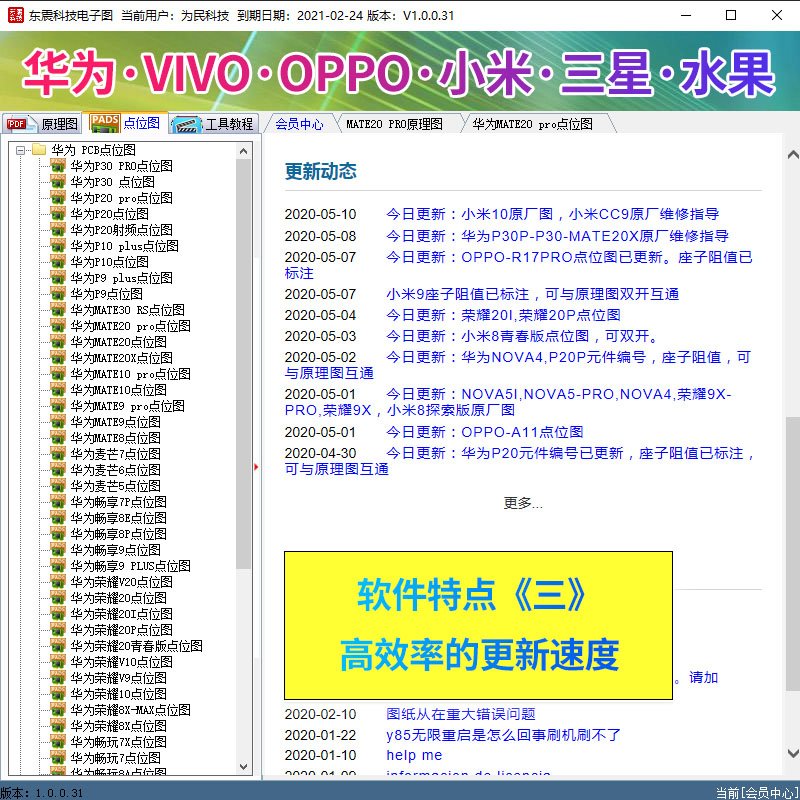Click the clapperboard icon on 工具教程 tab
The width and height of the screenshot is (800, 800).
186,124
